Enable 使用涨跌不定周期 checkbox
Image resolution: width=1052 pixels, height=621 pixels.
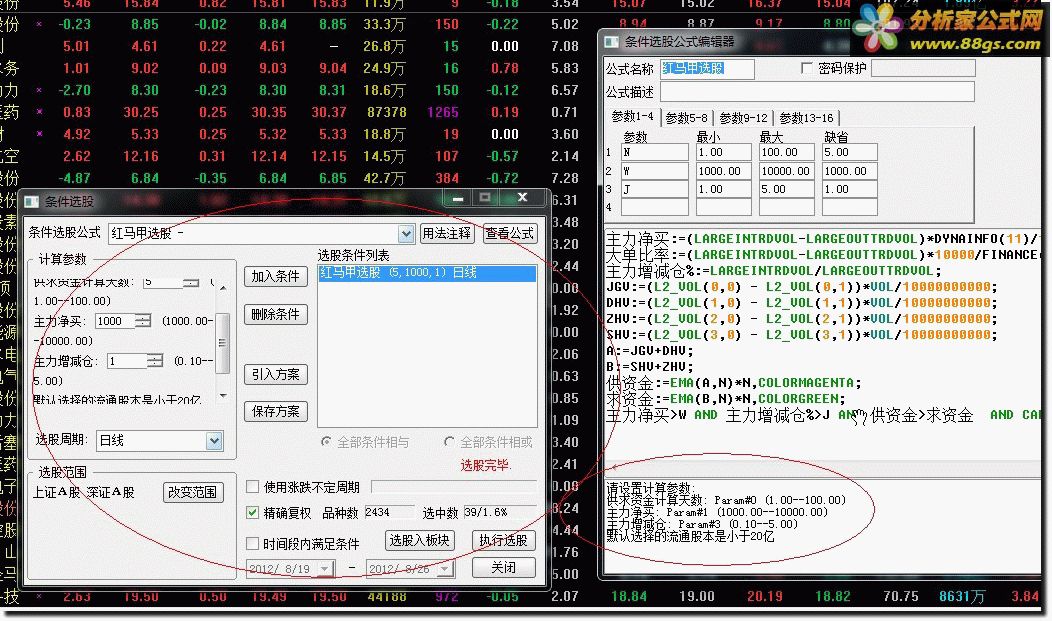pyautogui.click(x=253, y=486)
